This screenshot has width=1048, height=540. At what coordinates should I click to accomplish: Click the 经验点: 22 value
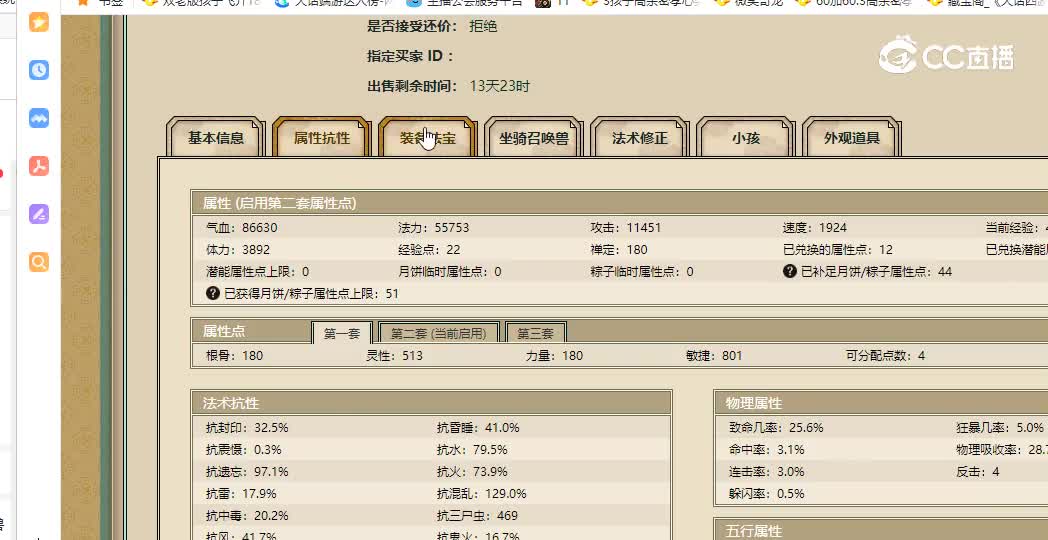point(429,250)
